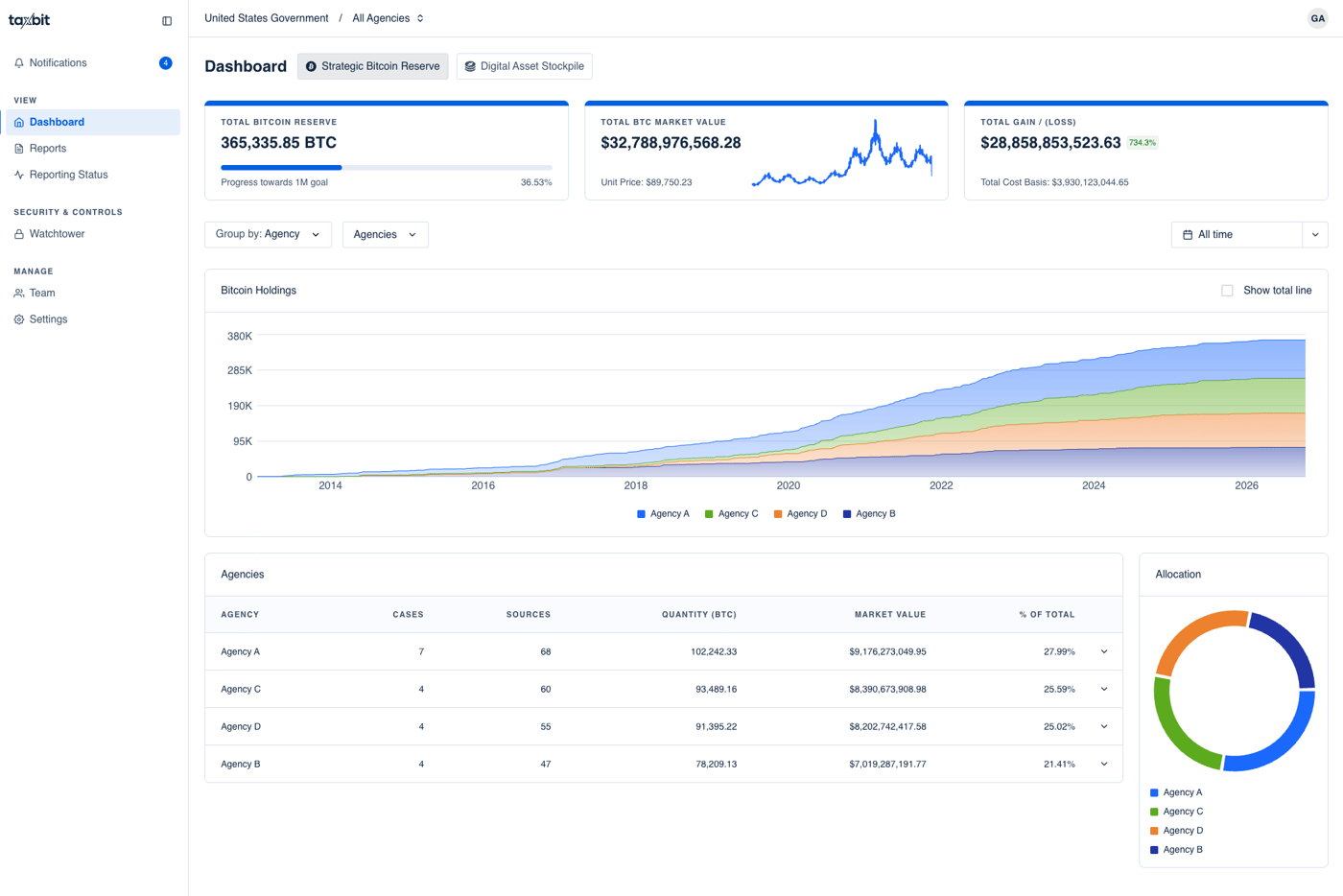
Task: Expand the Agency C table row
Action: click(x=1104, y=690)
